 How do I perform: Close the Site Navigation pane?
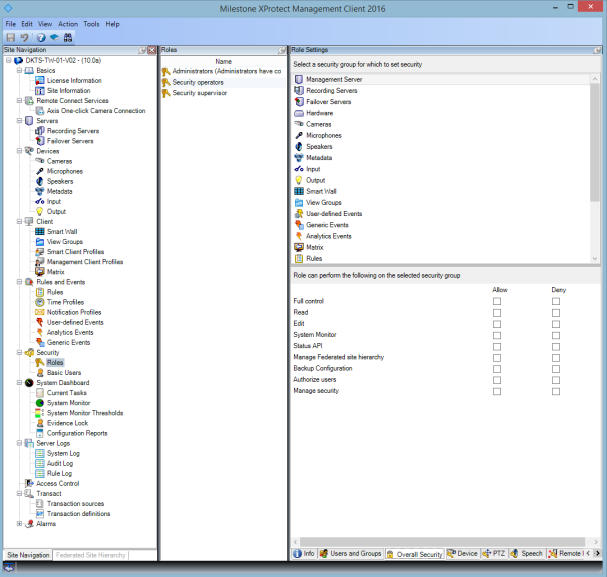[152, 50]
